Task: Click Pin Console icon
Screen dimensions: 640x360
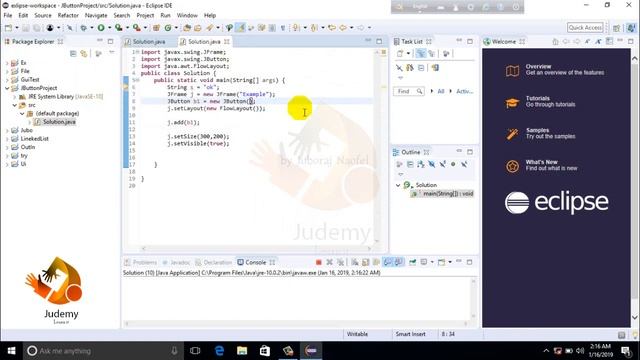Action: 413,262
